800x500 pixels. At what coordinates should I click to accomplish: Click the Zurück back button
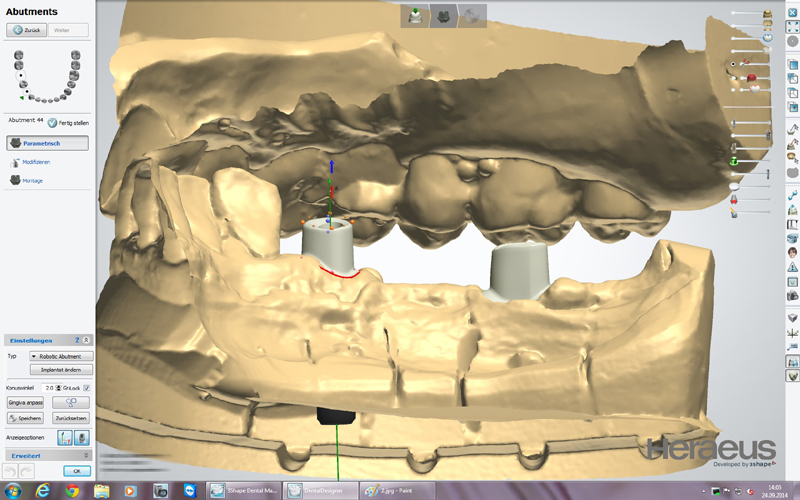click(x=24, y=31)
